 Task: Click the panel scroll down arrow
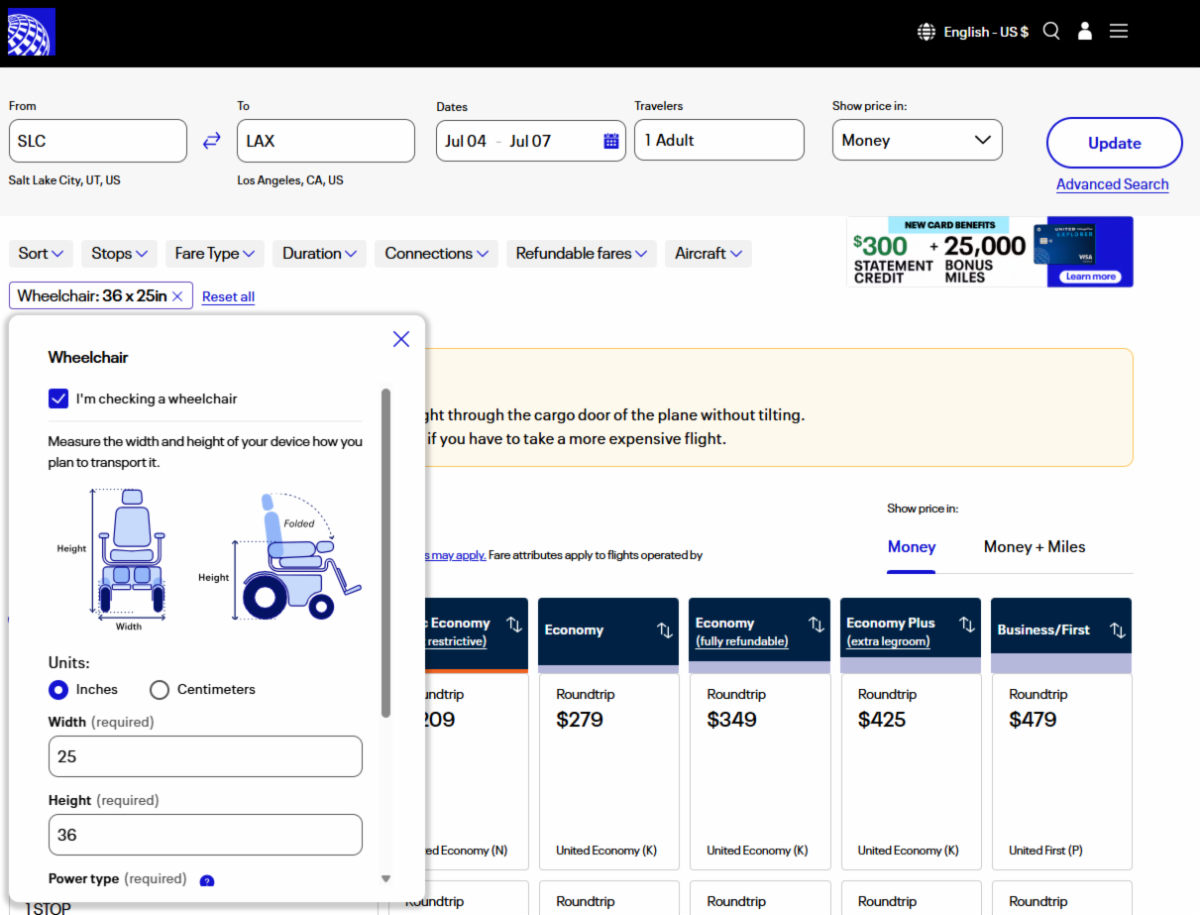tap(386, 879)
